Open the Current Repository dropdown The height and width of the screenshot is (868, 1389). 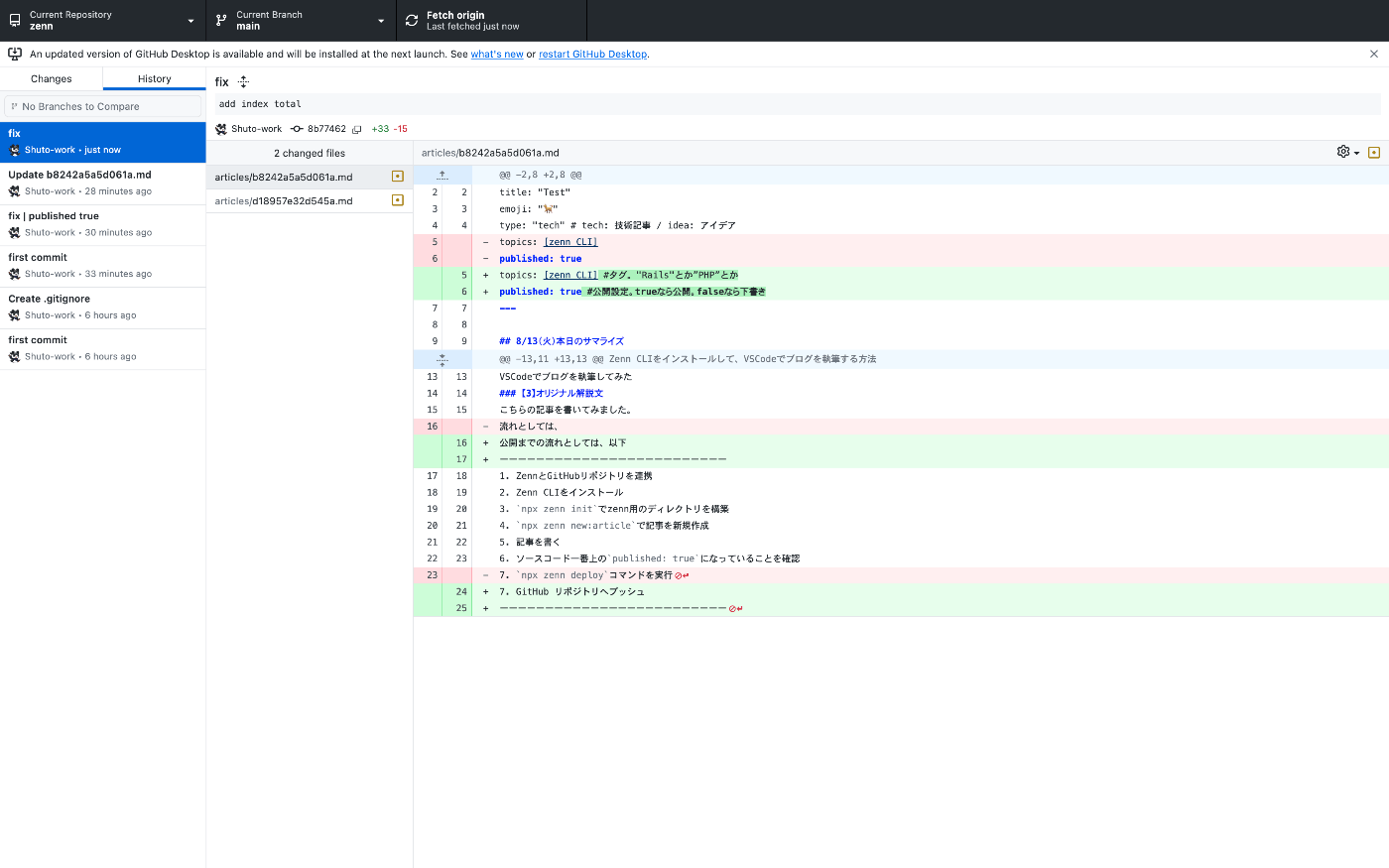coord(103,20)
